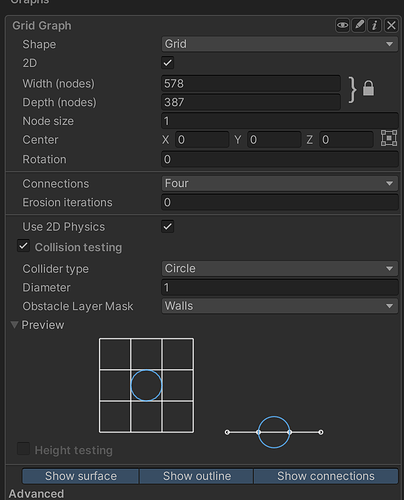
Task: Click the Use 2D Physics label
Action: click(x=64, y=227)
